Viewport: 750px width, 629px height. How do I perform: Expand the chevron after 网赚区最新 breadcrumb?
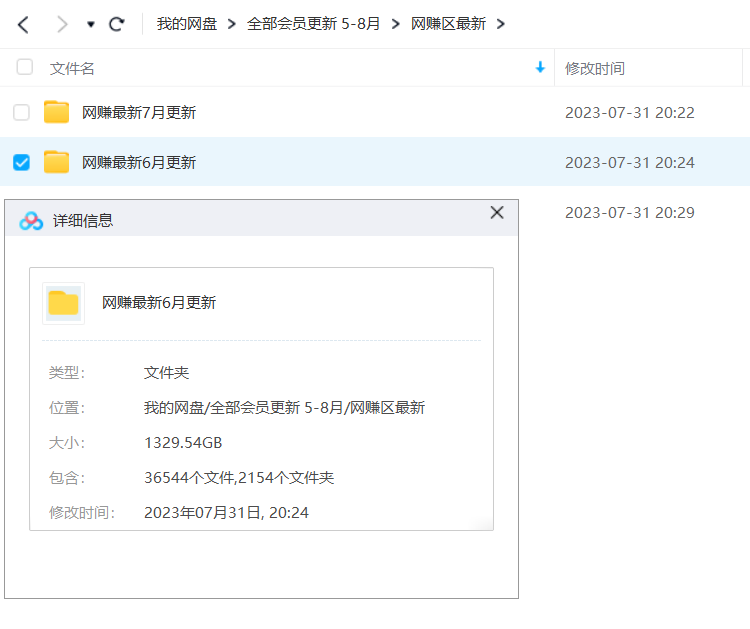point(501,24)
